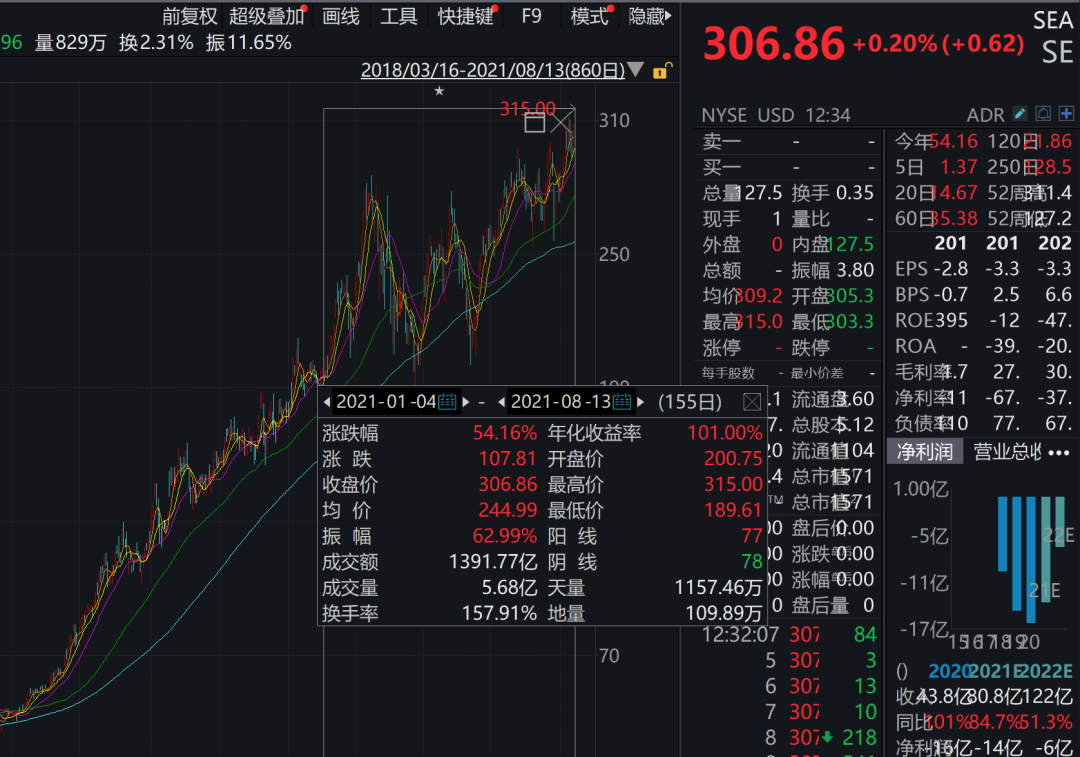Click the X icon on chart selection box
The height and width of the screenshot is (757, 1080).
561,123
